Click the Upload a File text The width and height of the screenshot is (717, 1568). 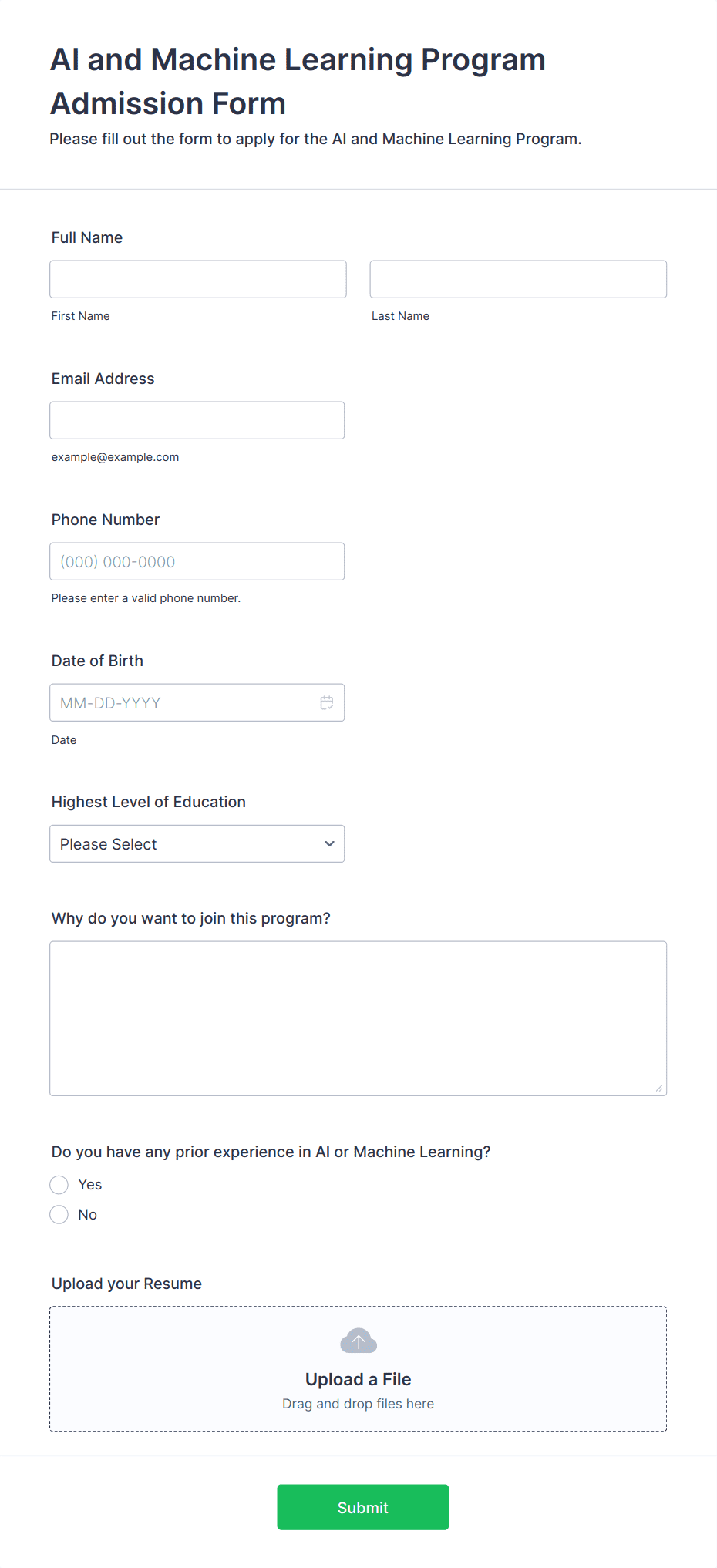coord(358,1379)
